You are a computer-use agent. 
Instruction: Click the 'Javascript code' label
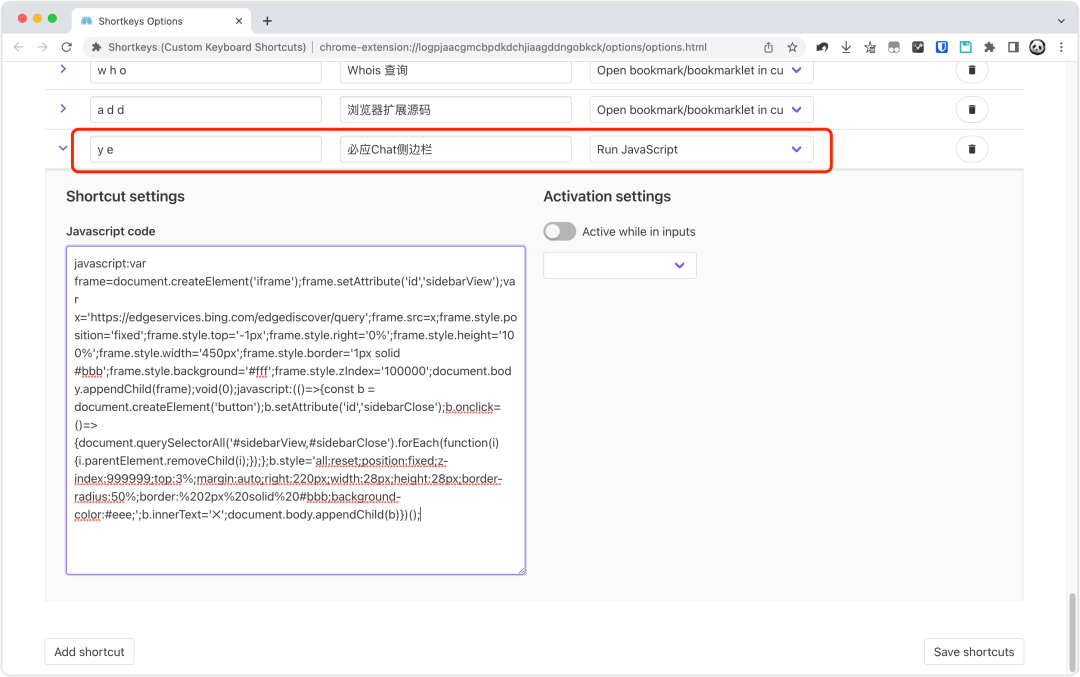point(111,231)
